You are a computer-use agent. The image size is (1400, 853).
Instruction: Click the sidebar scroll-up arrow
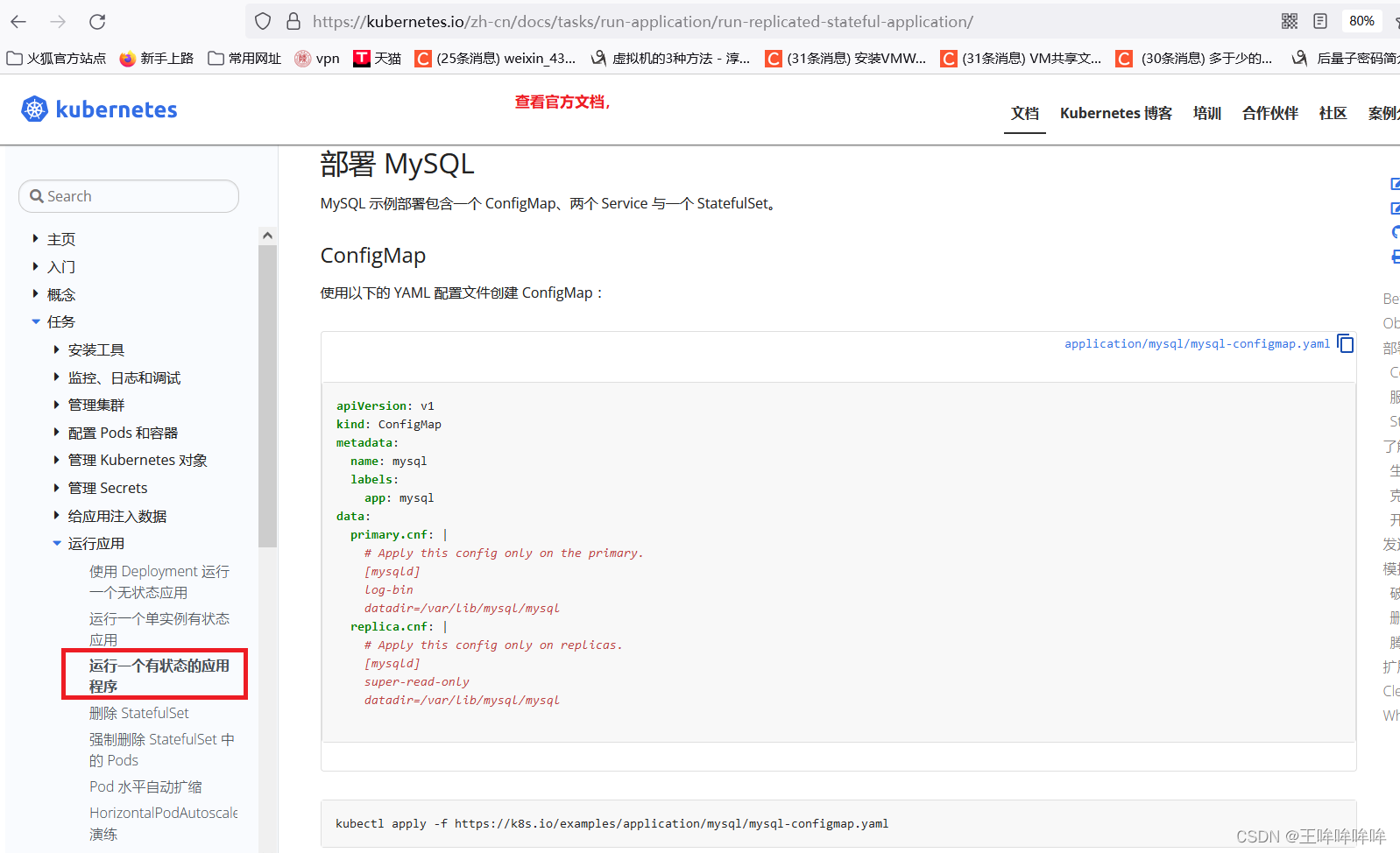click(x=268, y=236)
